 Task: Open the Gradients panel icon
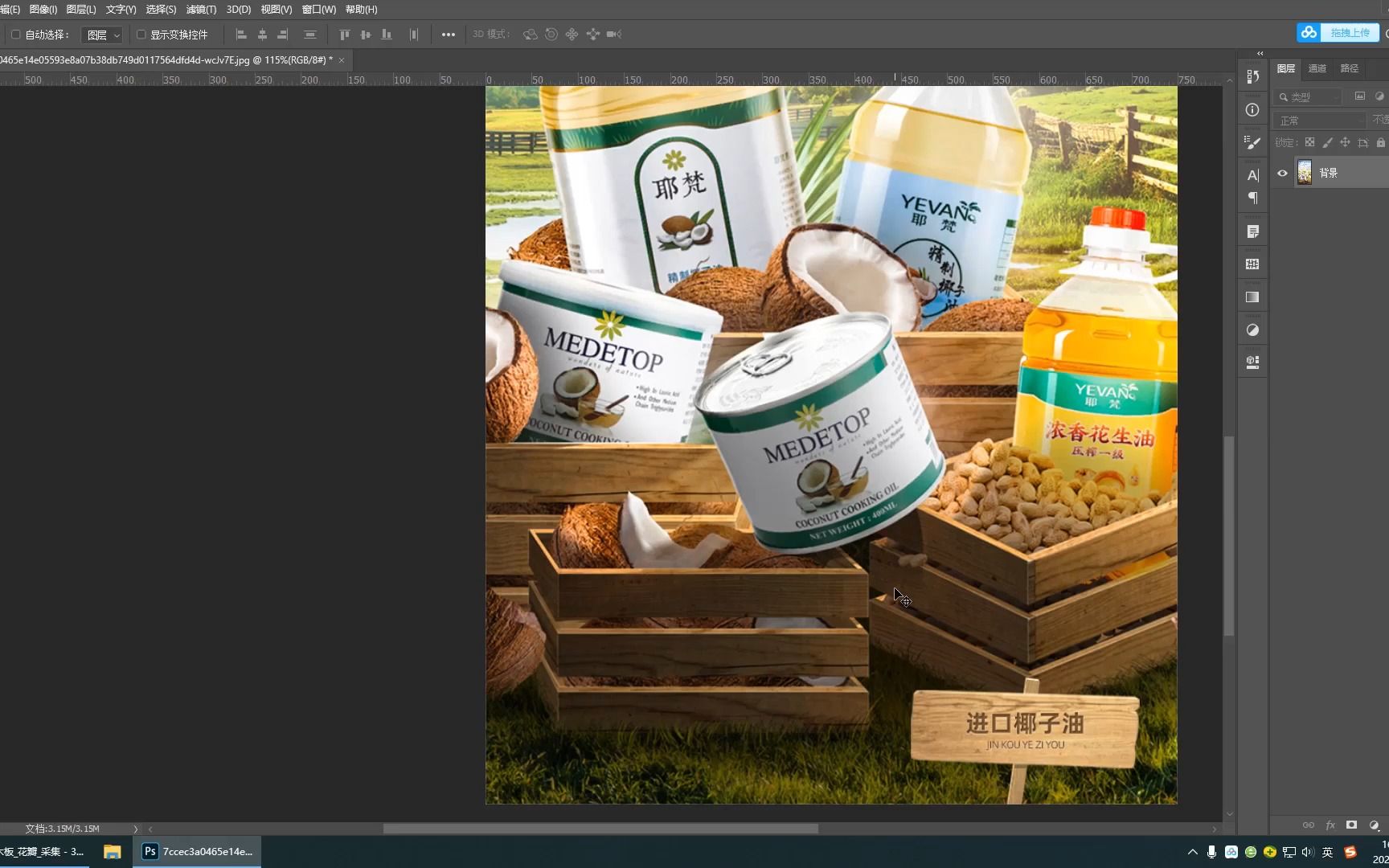[1252, 297]
